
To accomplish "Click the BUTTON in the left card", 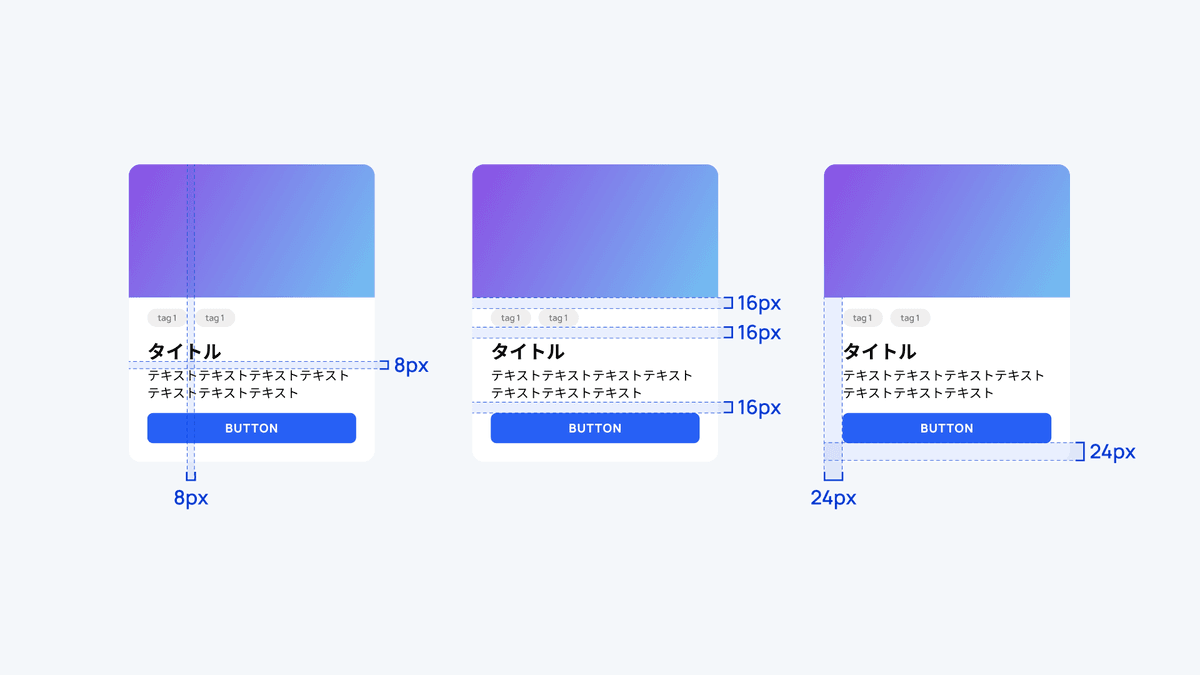I will coord(251,428).
